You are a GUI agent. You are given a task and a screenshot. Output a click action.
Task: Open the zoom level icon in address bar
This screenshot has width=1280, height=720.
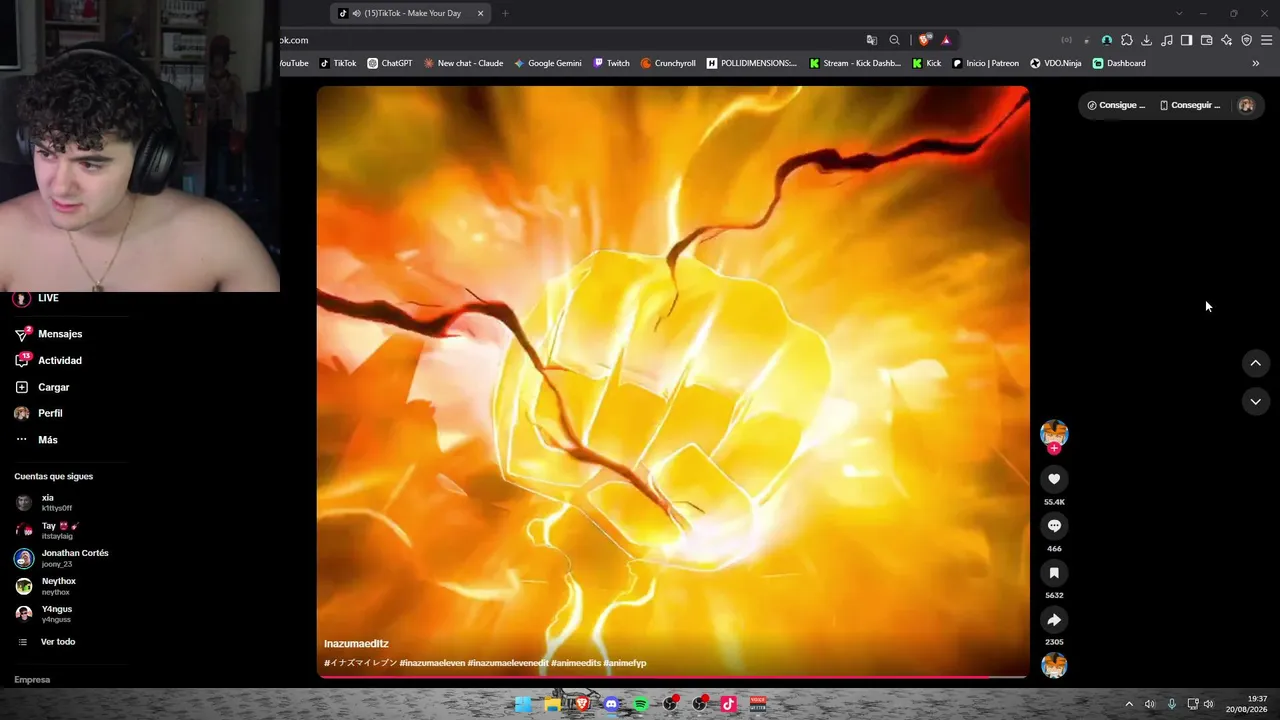tap(895, 40)
